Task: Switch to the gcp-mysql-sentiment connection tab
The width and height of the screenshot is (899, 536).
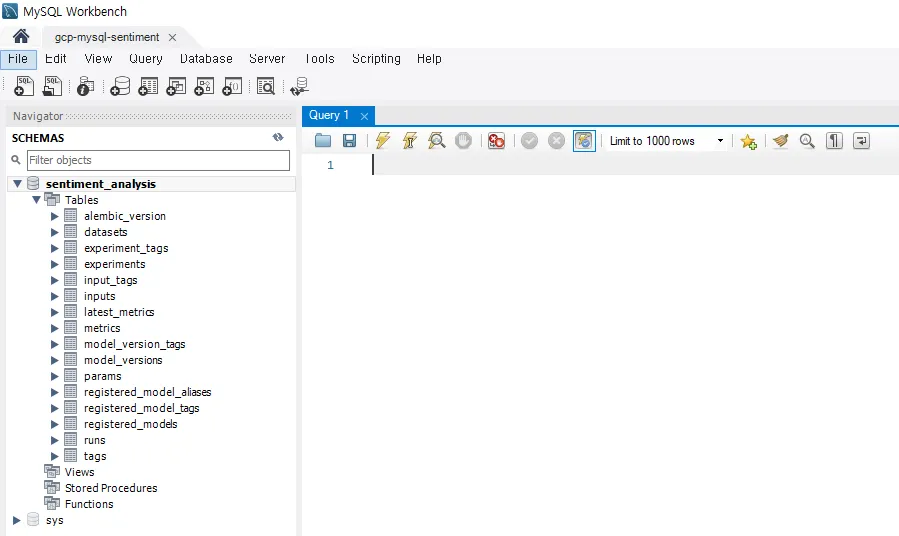Action: pyautogui.click(x=107, y=37)
